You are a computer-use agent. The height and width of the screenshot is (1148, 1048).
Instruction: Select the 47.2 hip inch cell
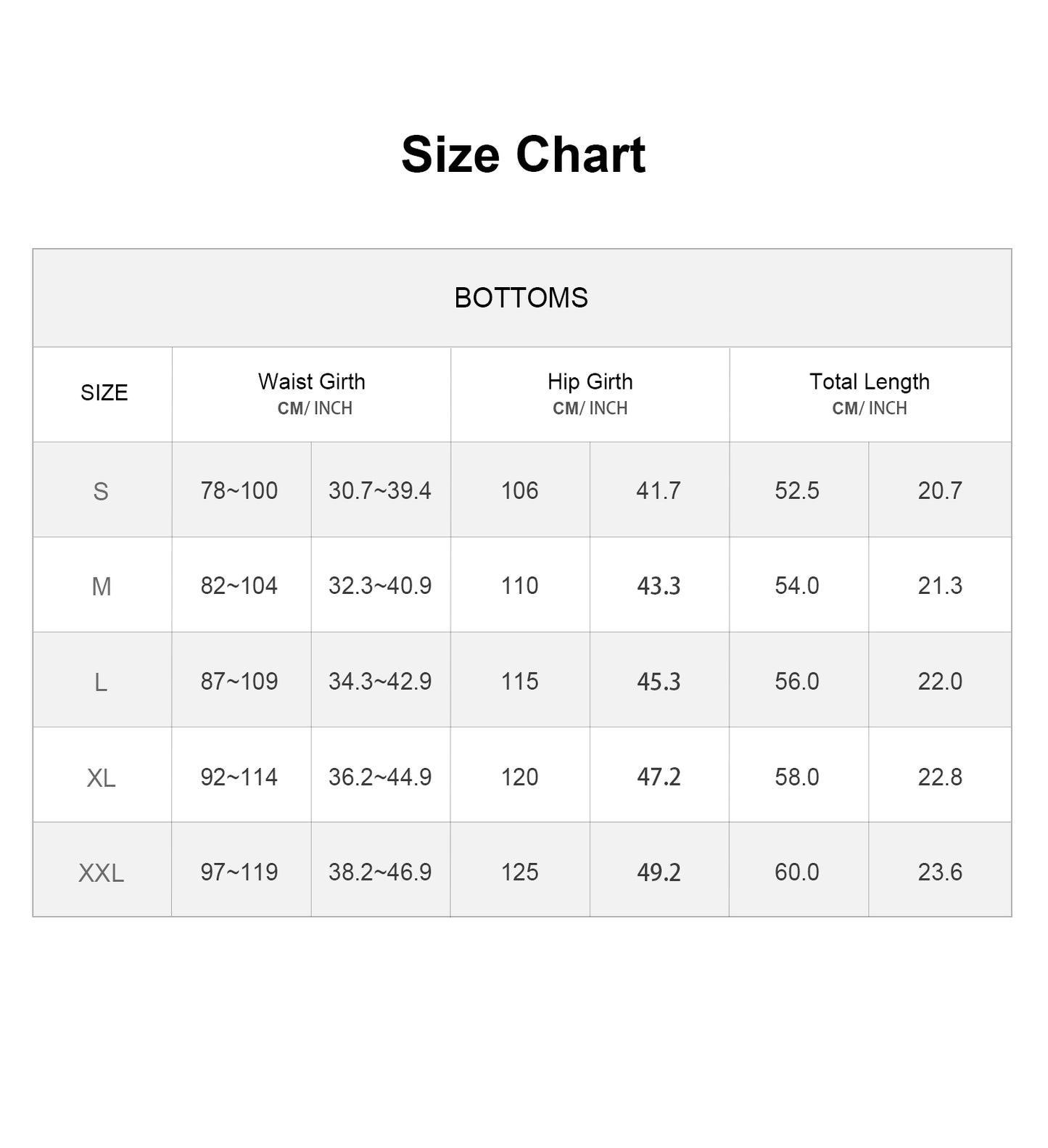click(x=659, y=777)
